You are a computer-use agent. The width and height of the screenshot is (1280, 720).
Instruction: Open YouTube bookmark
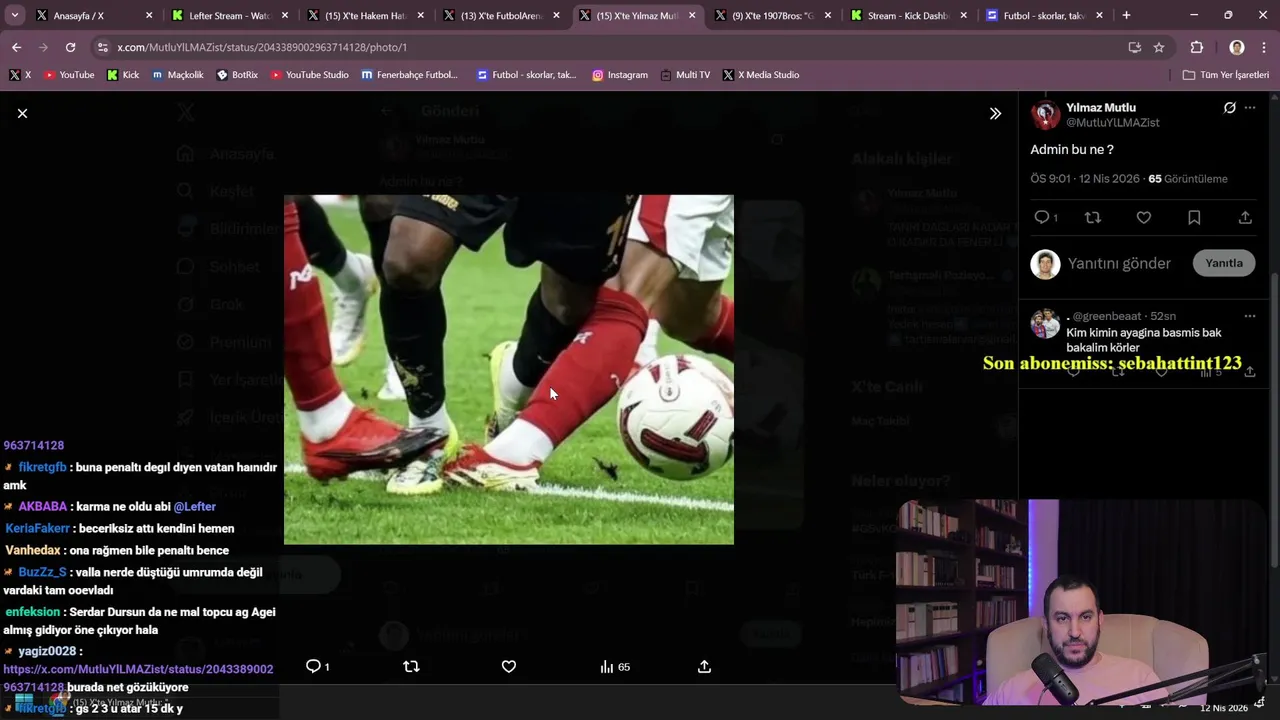pos(70,75)
